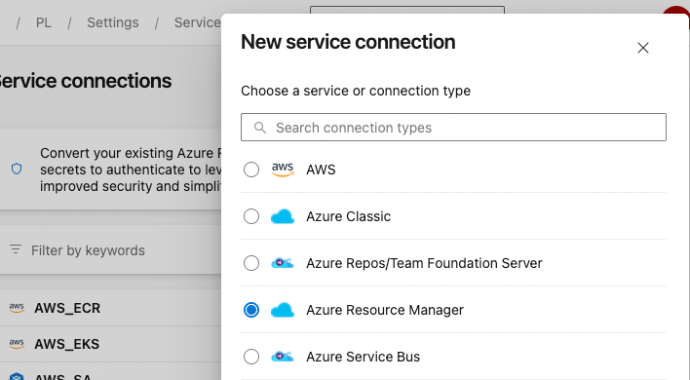Open the PL breadcrumb link

[43, 22]
